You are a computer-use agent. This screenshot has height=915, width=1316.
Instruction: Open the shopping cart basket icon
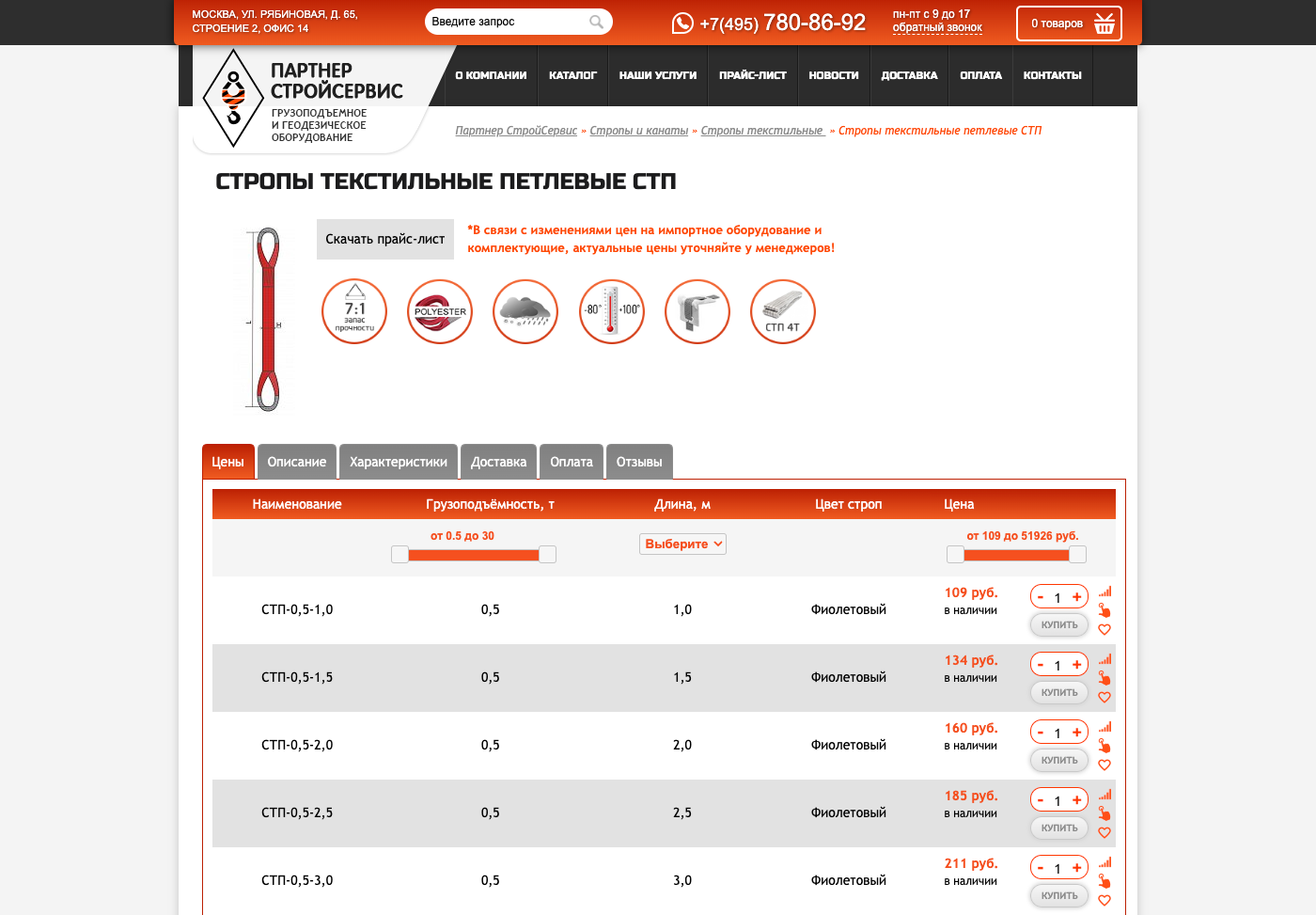pos(1104,24)
